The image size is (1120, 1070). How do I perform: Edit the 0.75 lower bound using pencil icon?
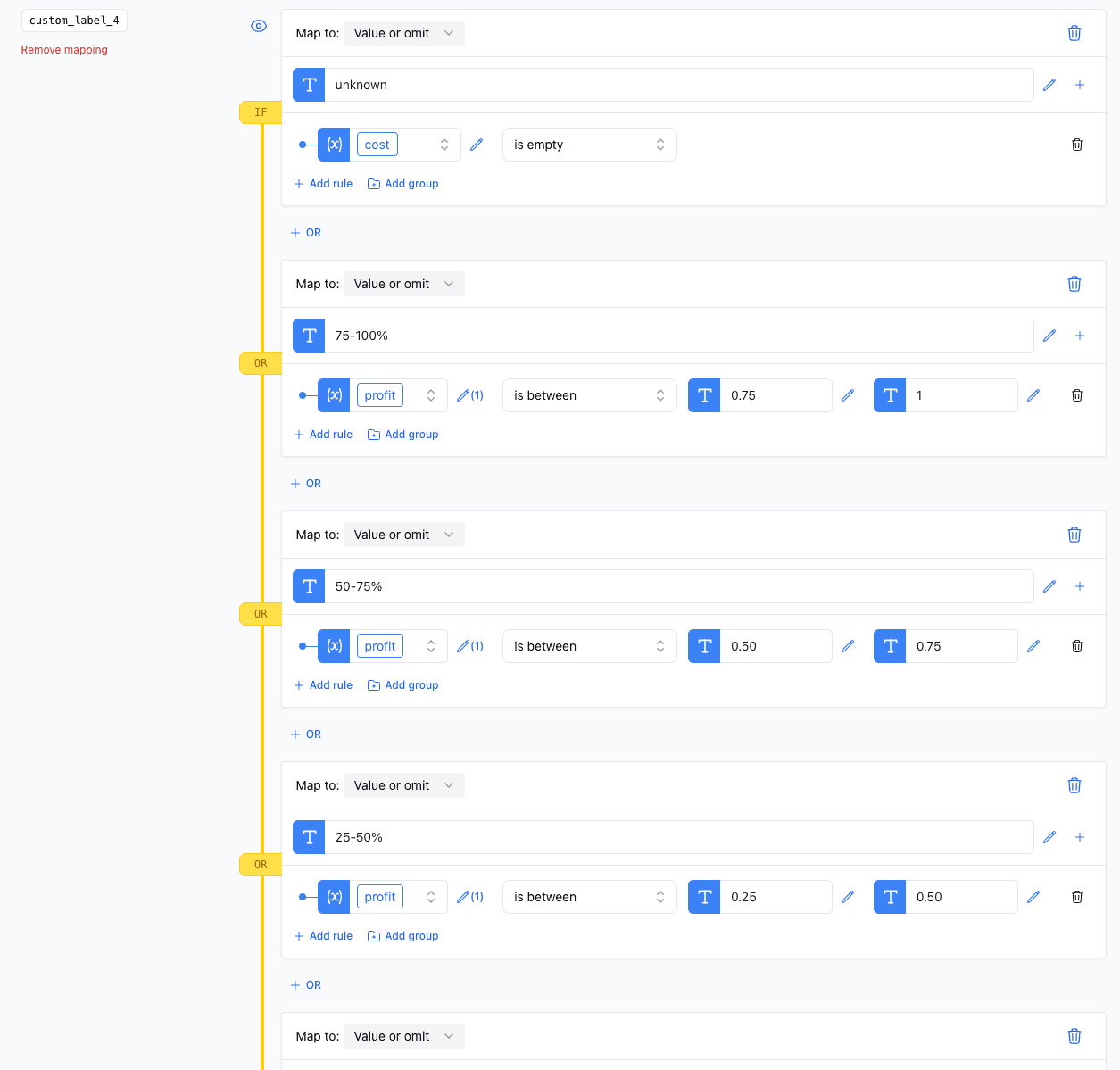click(x=848, y=395)
